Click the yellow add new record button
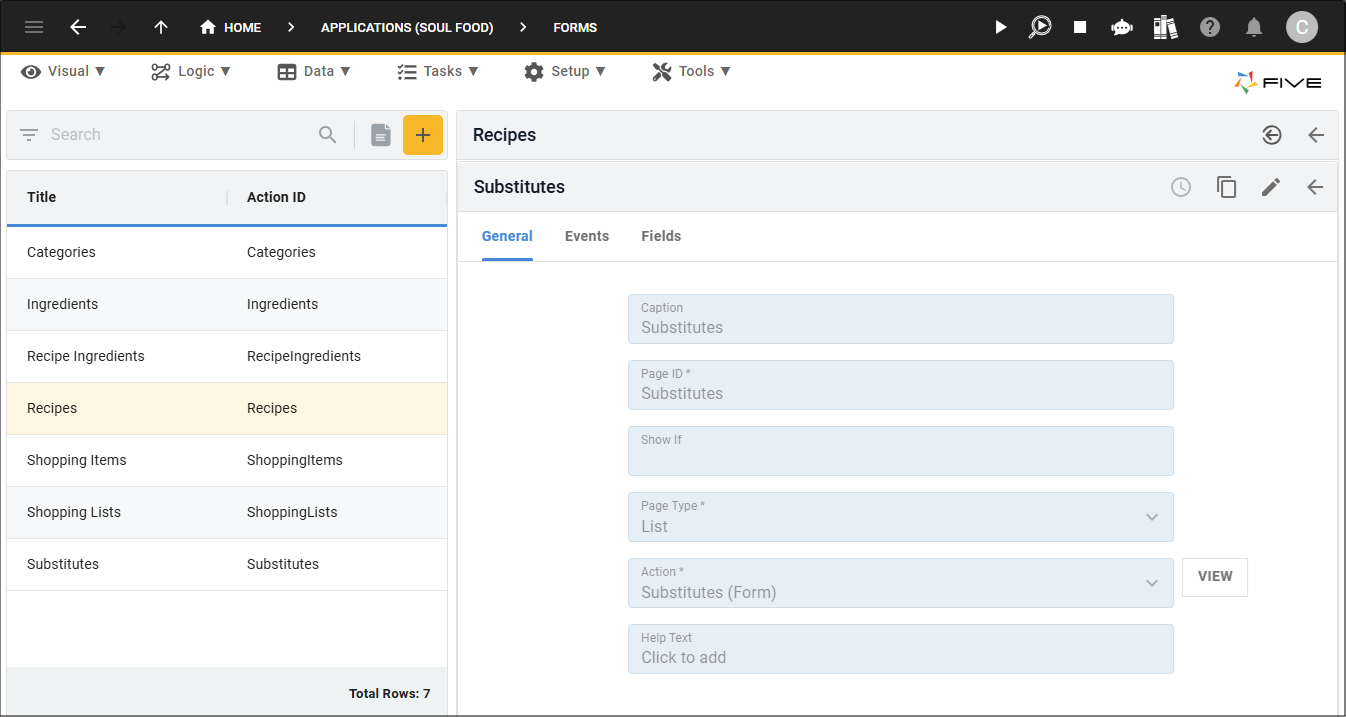This screenshot has height=717, width=1346. coord(423,134)
